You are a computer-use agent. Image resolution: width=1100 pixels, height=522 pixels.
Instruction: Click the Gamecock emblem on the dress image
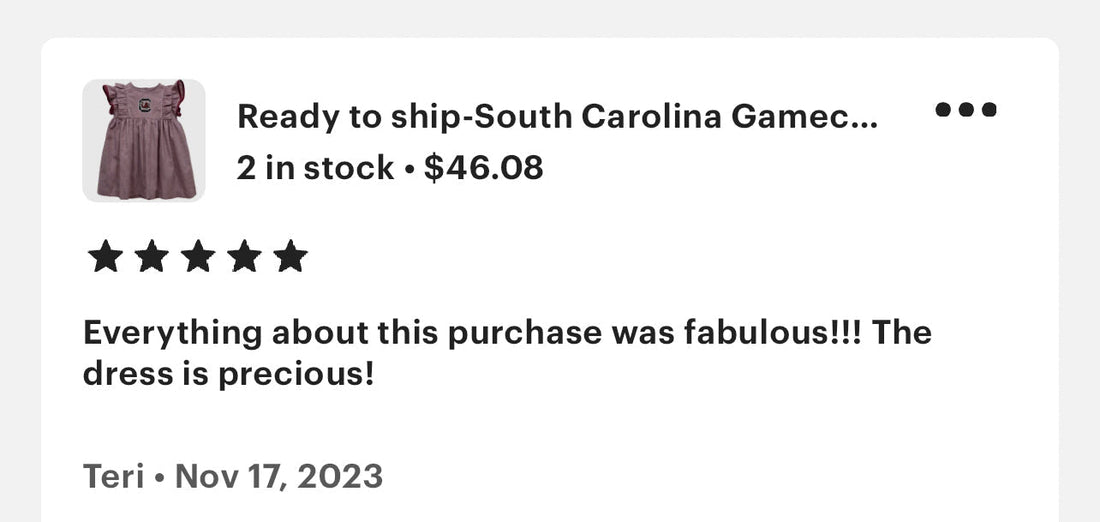coord(145,106)
